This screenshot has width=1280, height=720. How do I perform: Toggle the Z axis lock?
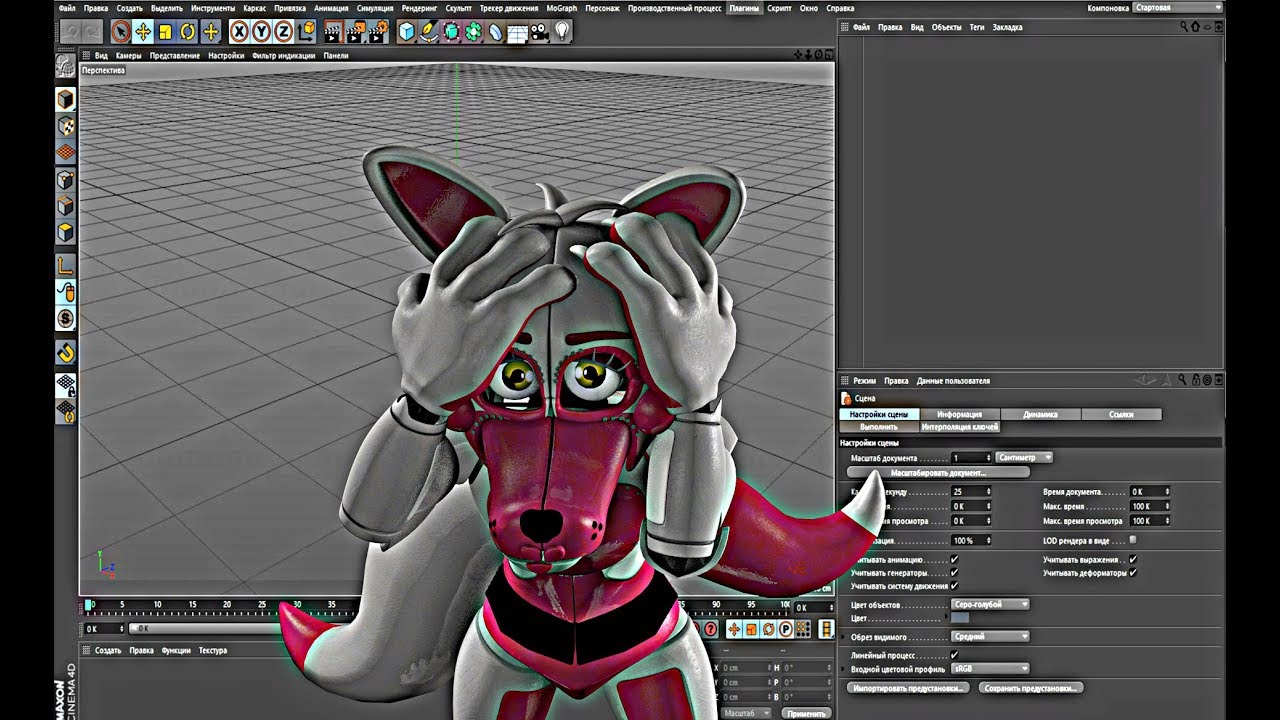click(x=284, y=32)
